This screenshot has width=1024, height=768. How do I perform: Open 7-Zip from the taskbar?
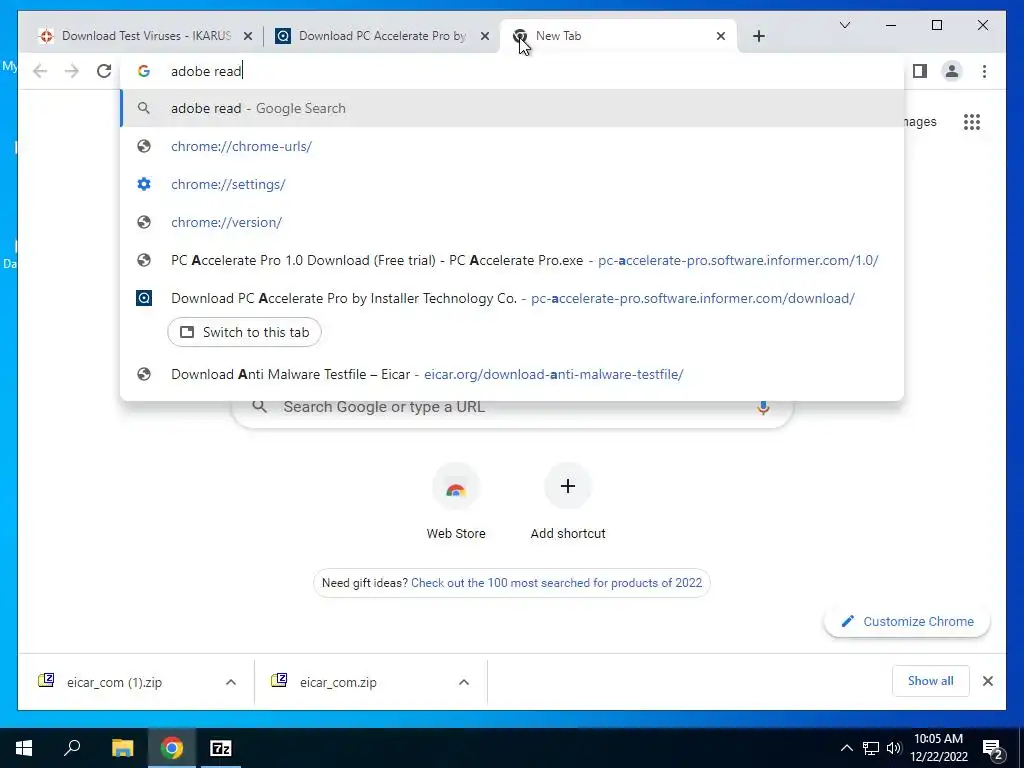coord(221,748)
